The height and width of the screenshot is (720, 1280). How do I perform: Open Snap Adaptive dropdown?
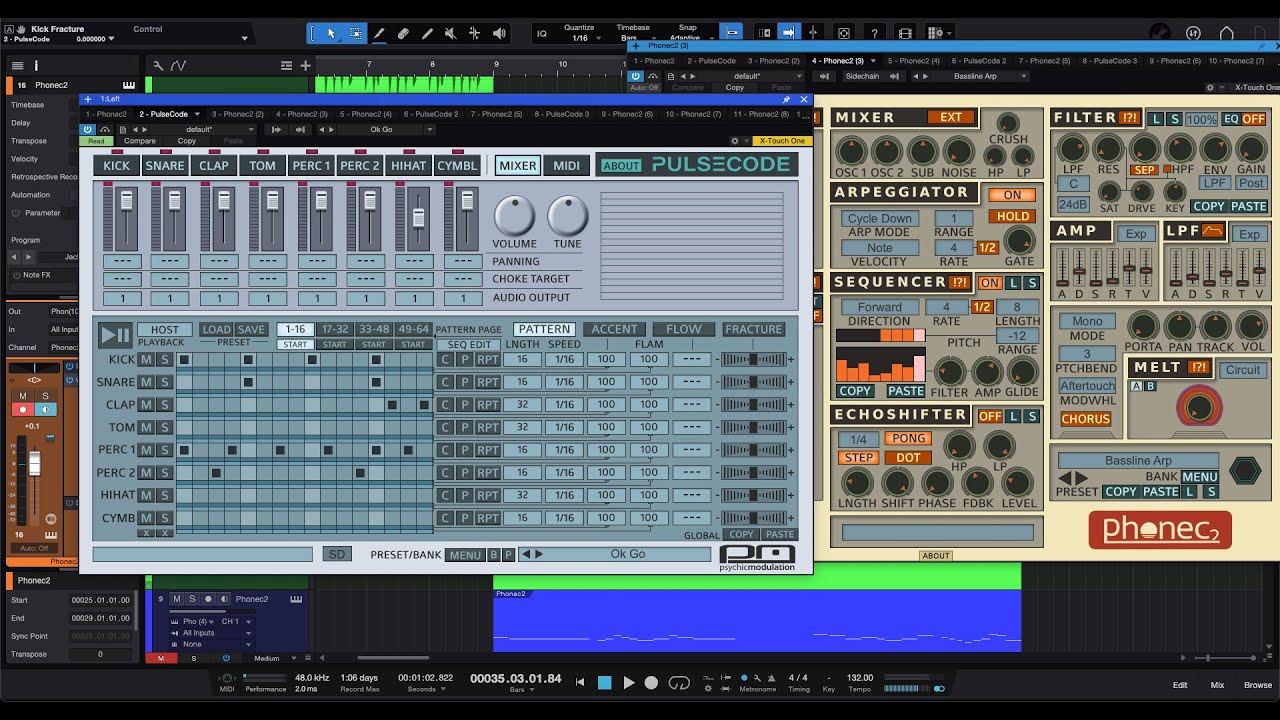pos(692,38)
